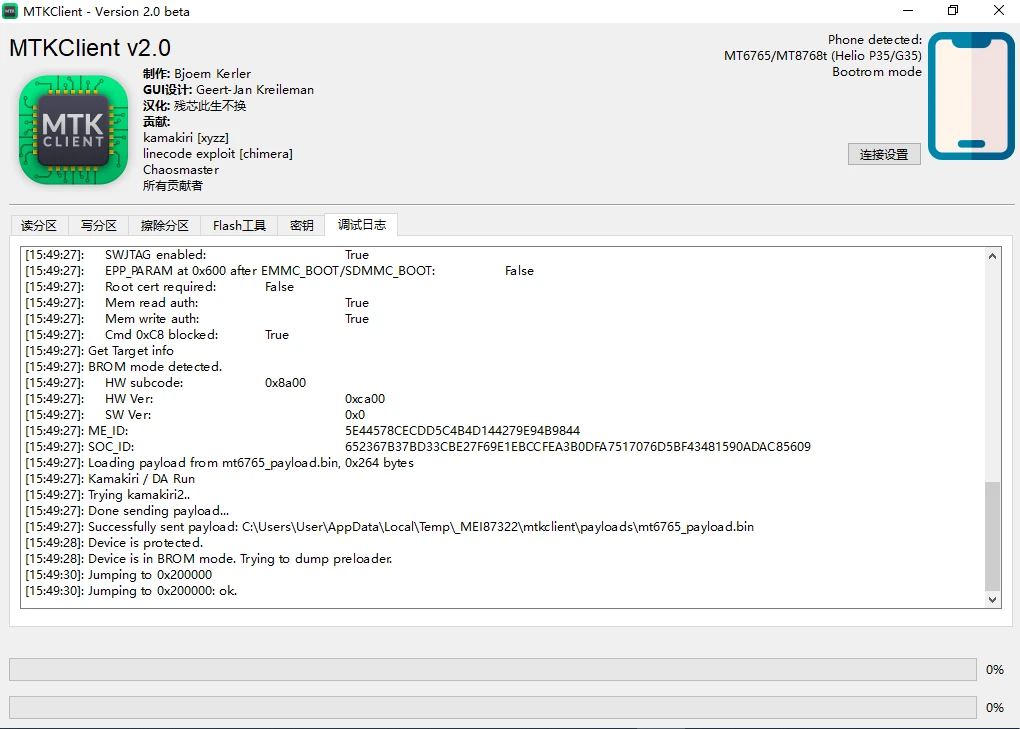Click the 'Done sending payload...' log line

click(127, 510)
